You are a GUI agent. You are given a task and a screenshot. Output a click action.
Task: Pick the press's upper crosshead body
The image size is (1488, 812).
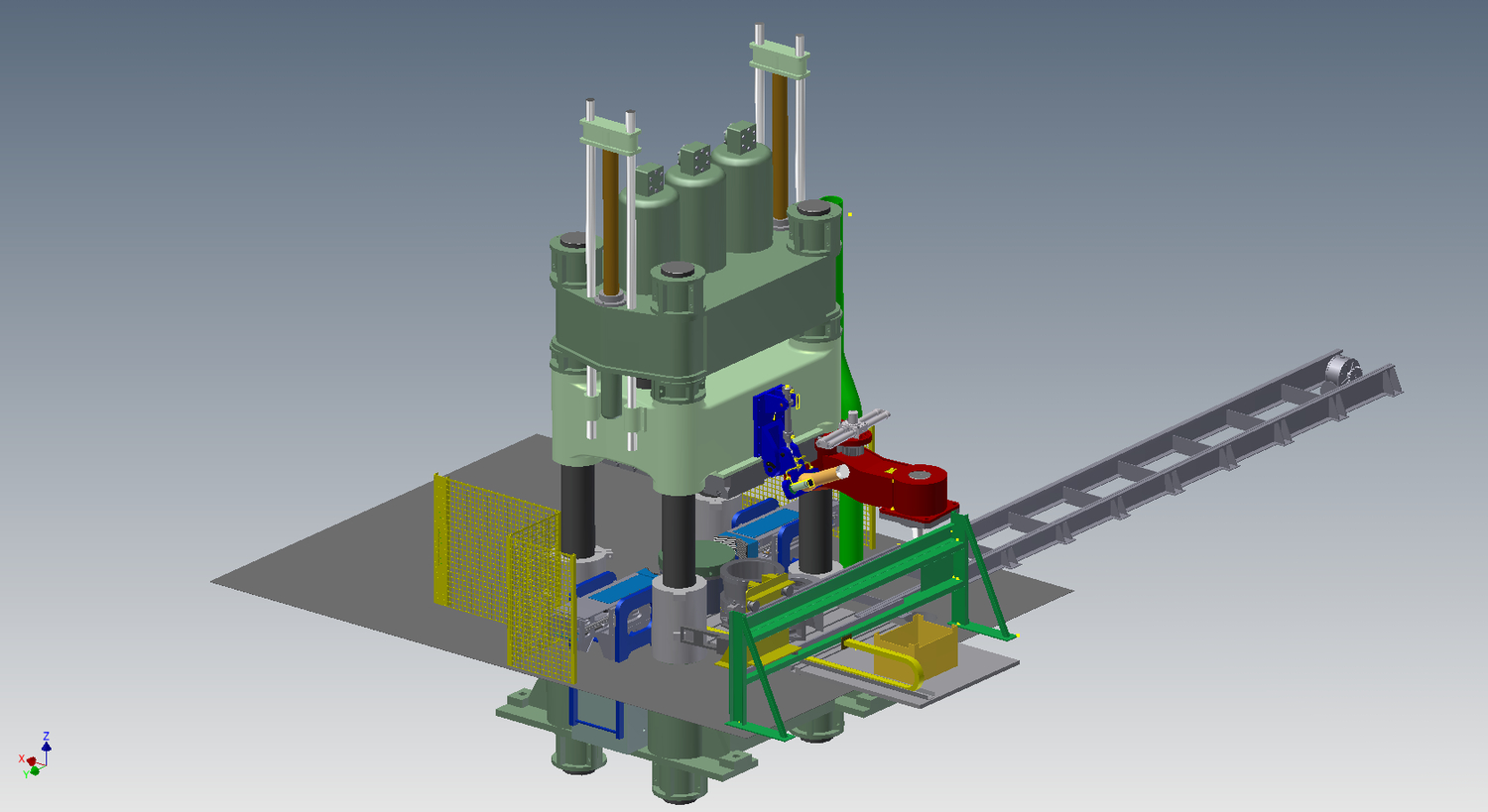coord(694,317)
